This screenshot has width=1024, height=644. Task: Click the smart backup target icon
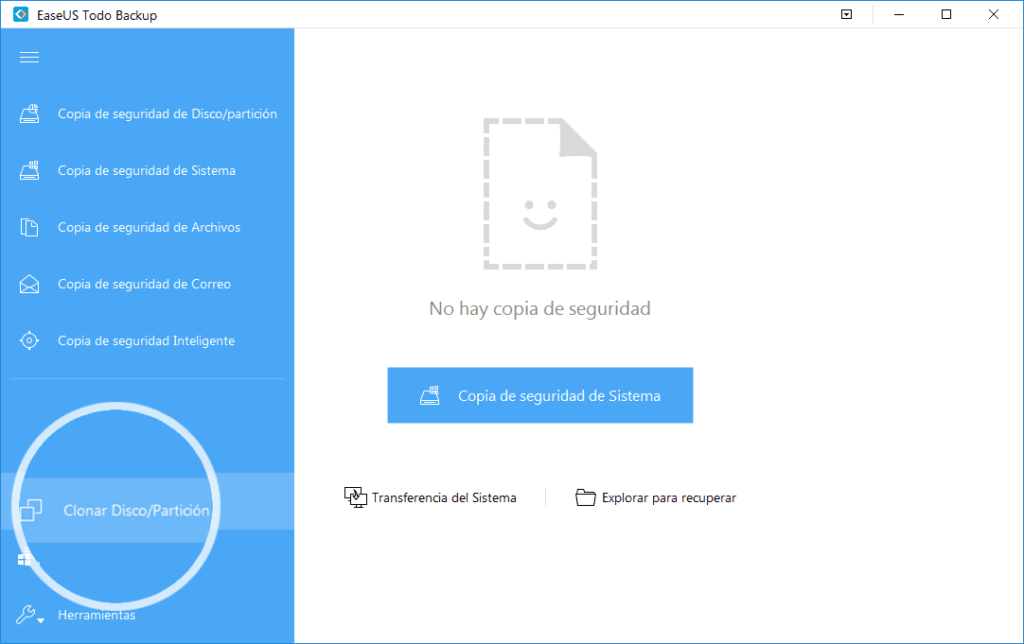[x=30, y=341]
